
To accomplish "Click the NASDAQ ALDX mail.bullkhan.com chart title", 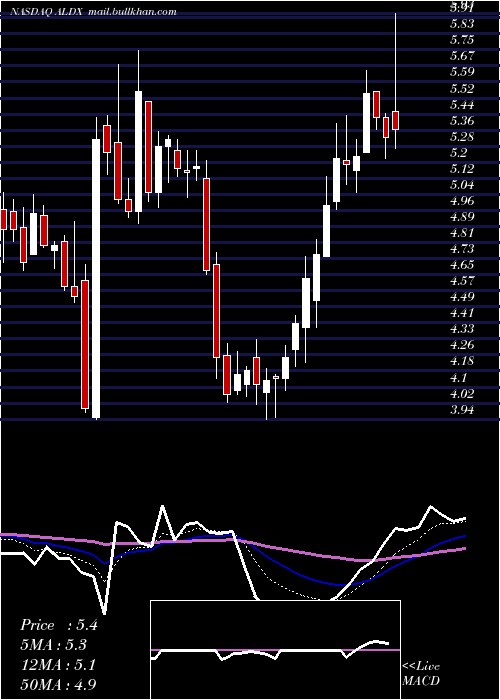I will pyautogui.click(x=94, y=12).
